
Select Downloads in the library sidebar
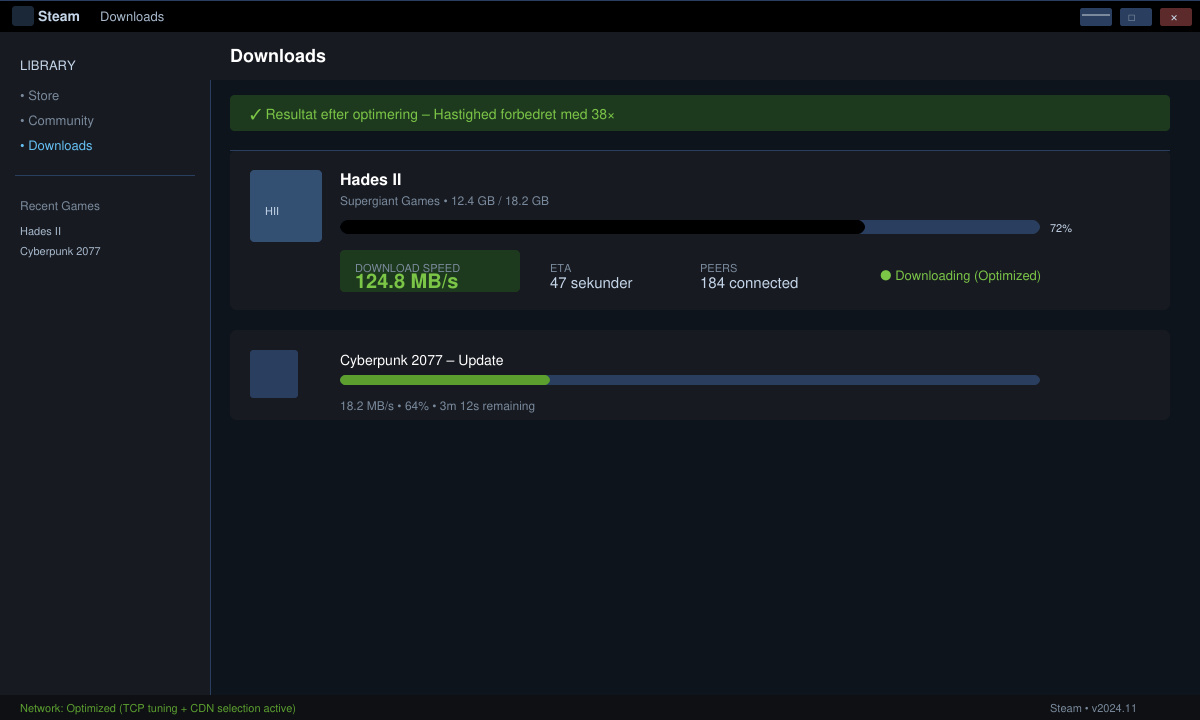[x=56, y=146]
